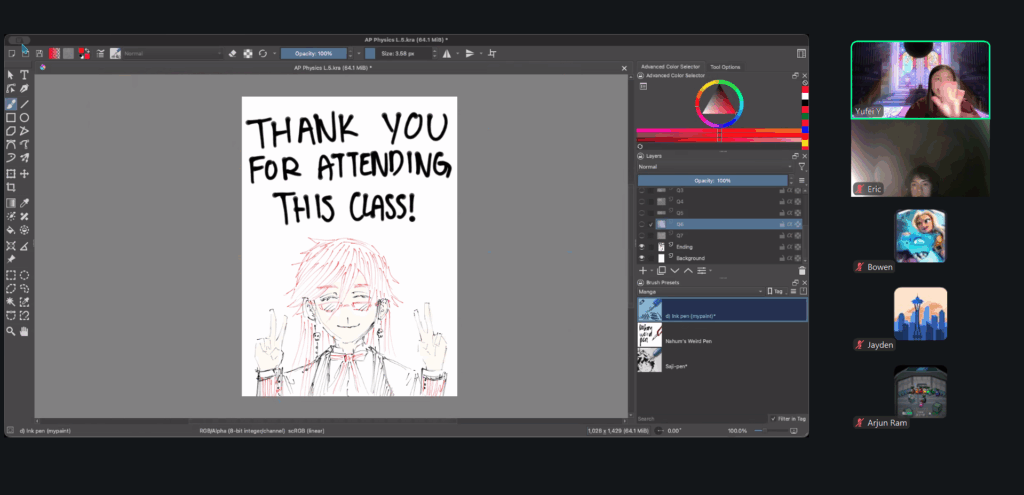The image size is (1024, 495).
Task: Pick the Zoom magnifier tool
Action: point(11,331)
